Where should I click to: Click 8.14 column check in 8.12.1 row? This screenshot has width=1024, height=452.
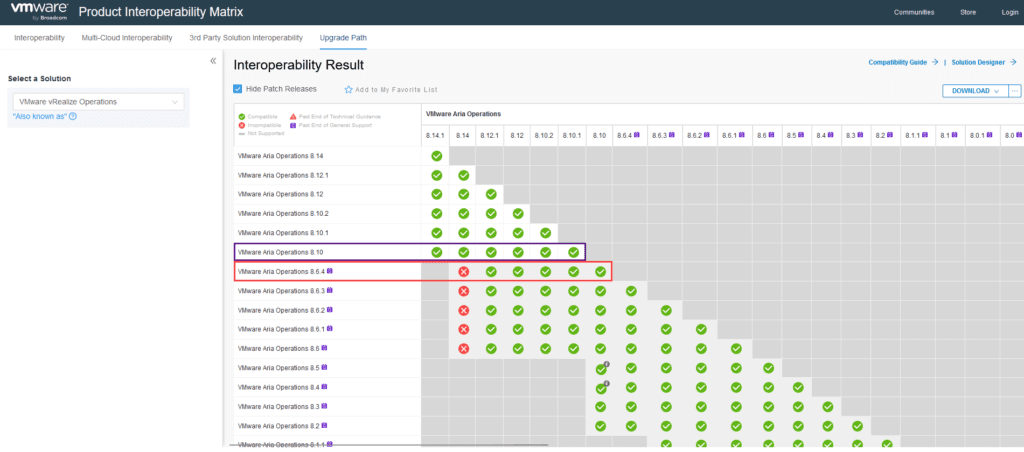point(464,175)
